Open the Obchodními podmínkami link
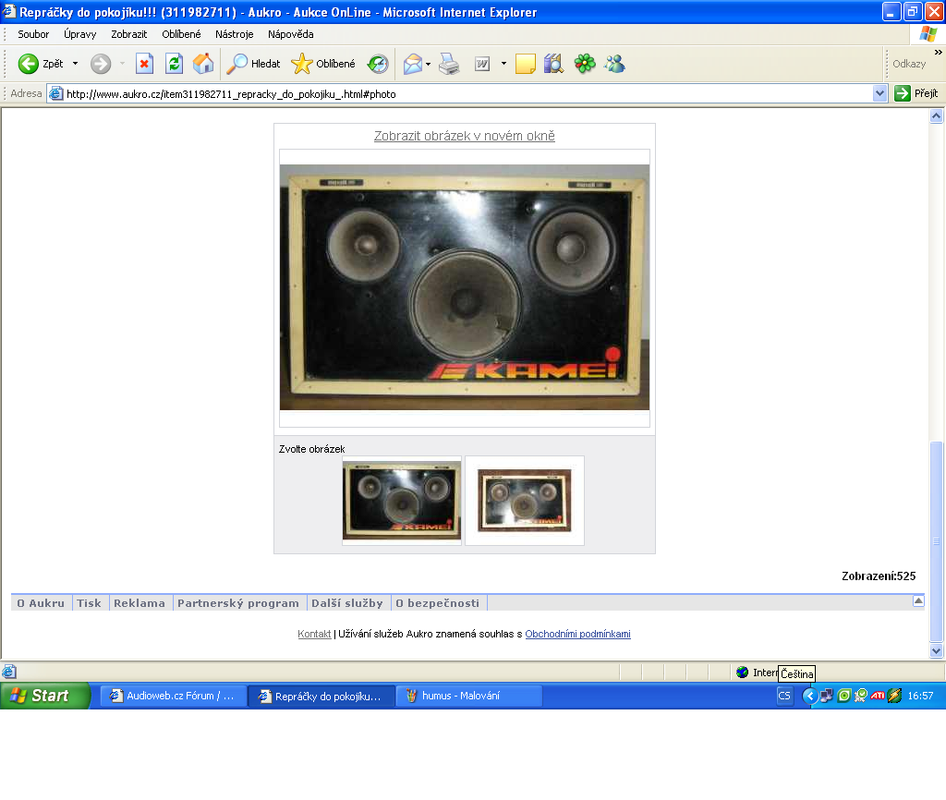Viewport: 946px width, 800px height. click(x=577, y=634)
